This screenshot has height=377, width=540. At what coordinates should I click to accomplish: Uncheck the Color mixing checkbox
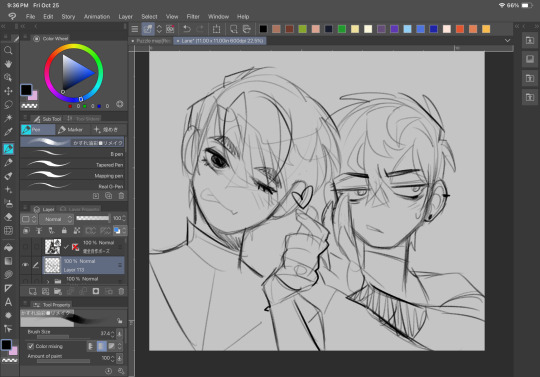point(31,346)
